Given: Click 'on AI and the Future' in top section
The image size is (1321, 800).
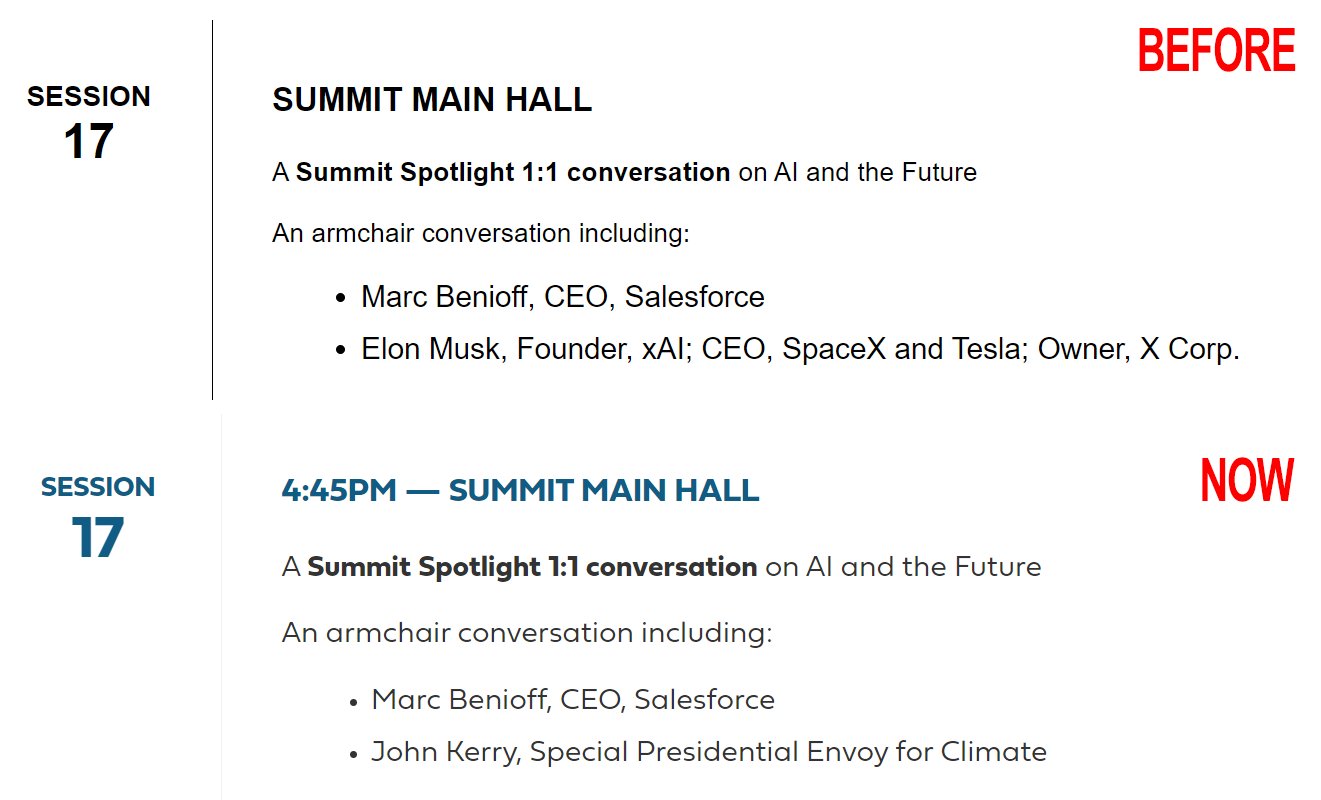Looking at the screenshot, I should click(x=857, y=172).
